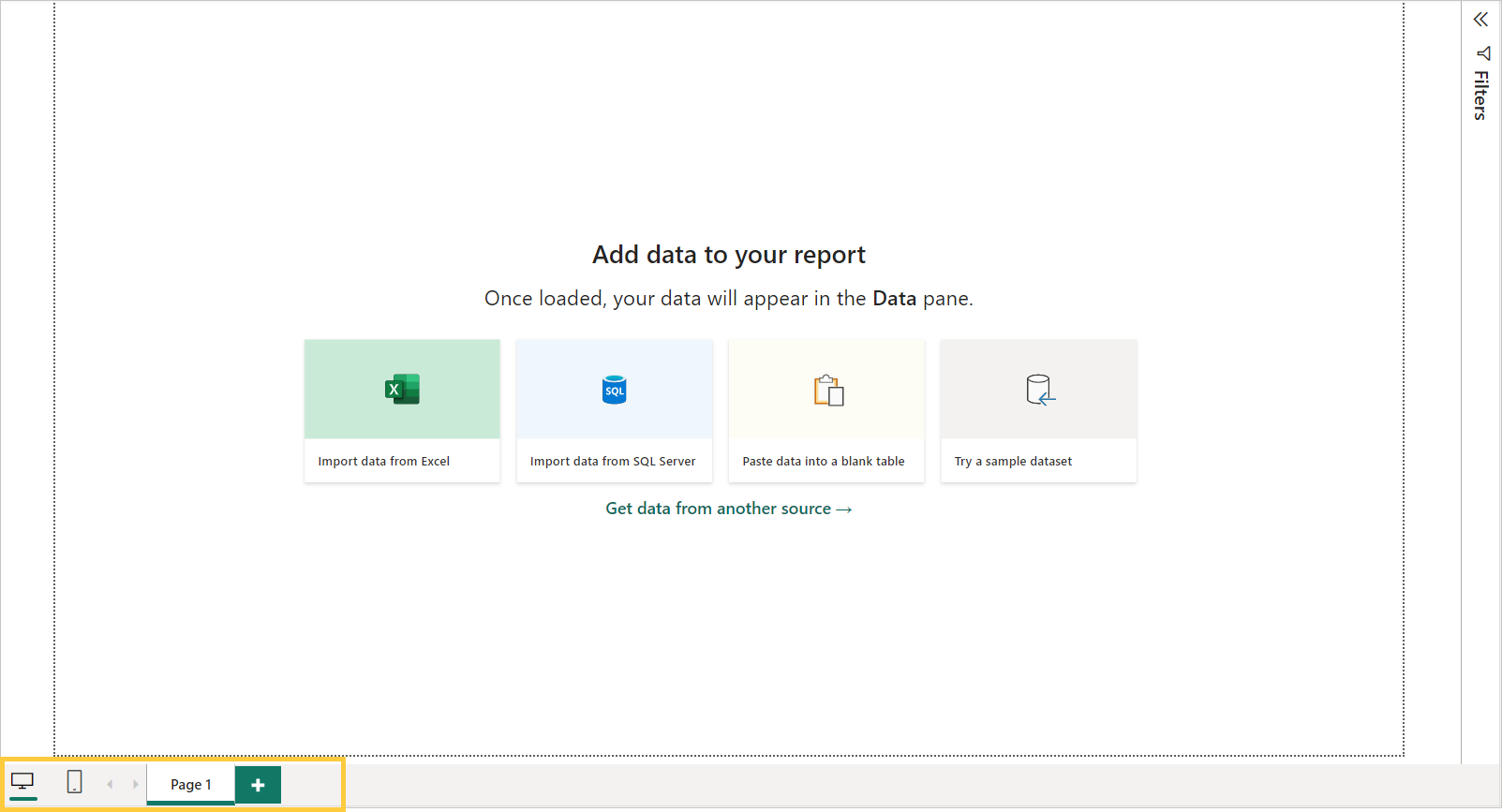The width and height of the screenshot is (1502, 812).
Task: Click the blue SQL database icon
Action: click(x=614, y=390)
